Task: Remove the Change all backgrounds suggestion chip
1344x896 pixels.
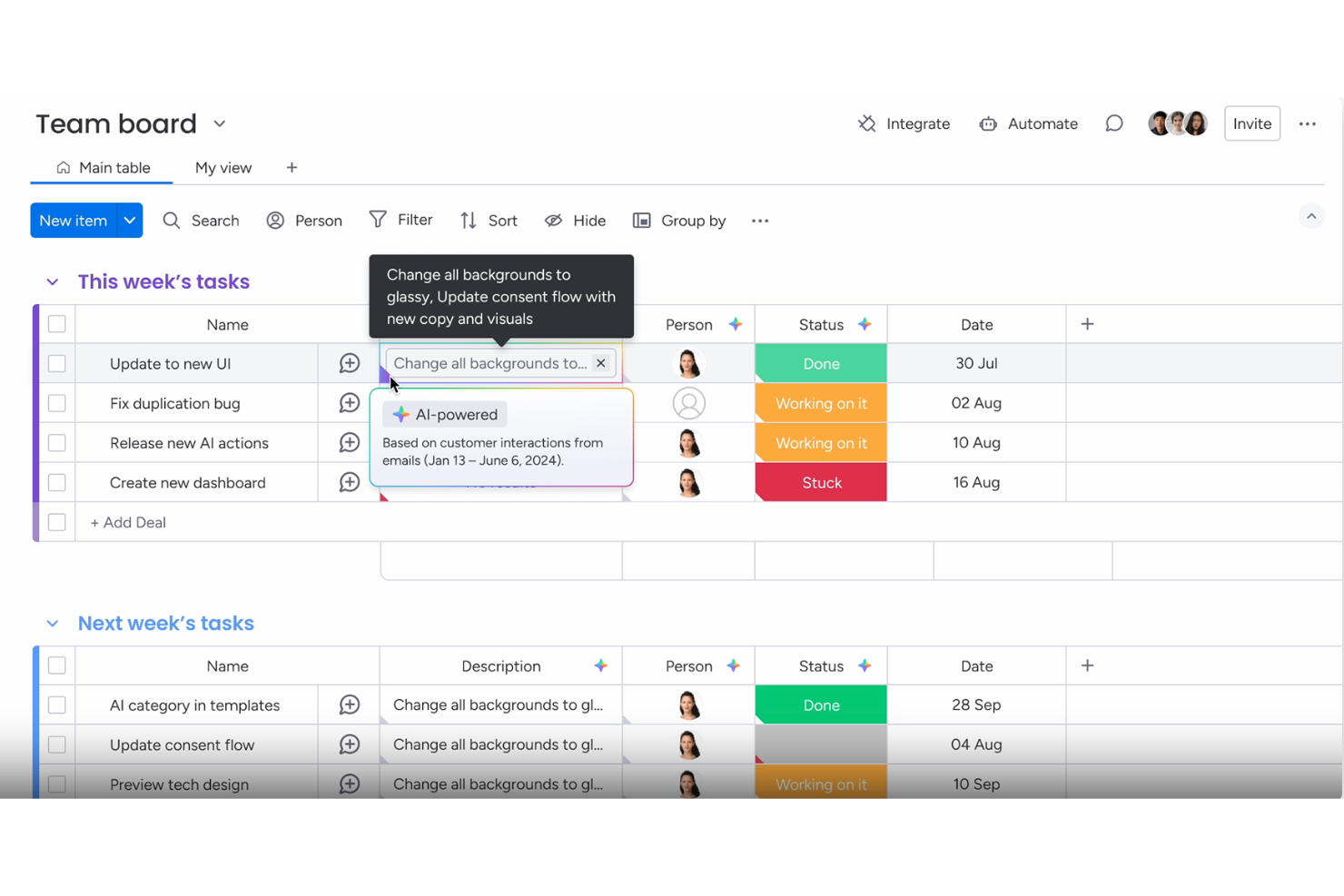Action: (600, 363)
